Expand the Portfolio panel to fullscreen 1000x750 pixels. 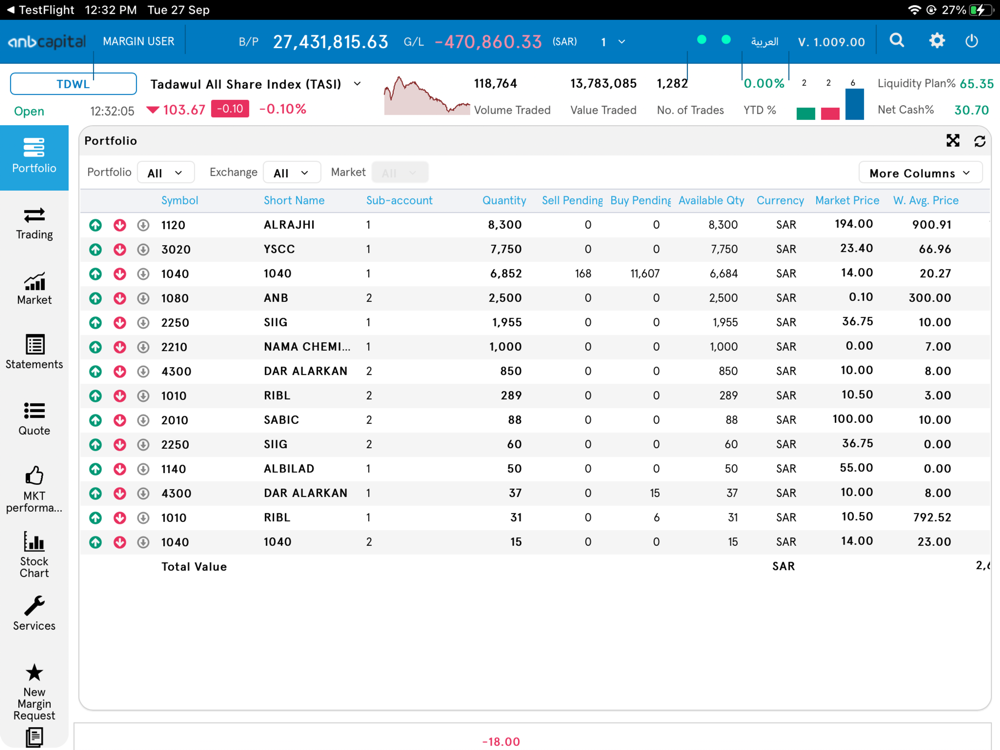click(953, 140)
